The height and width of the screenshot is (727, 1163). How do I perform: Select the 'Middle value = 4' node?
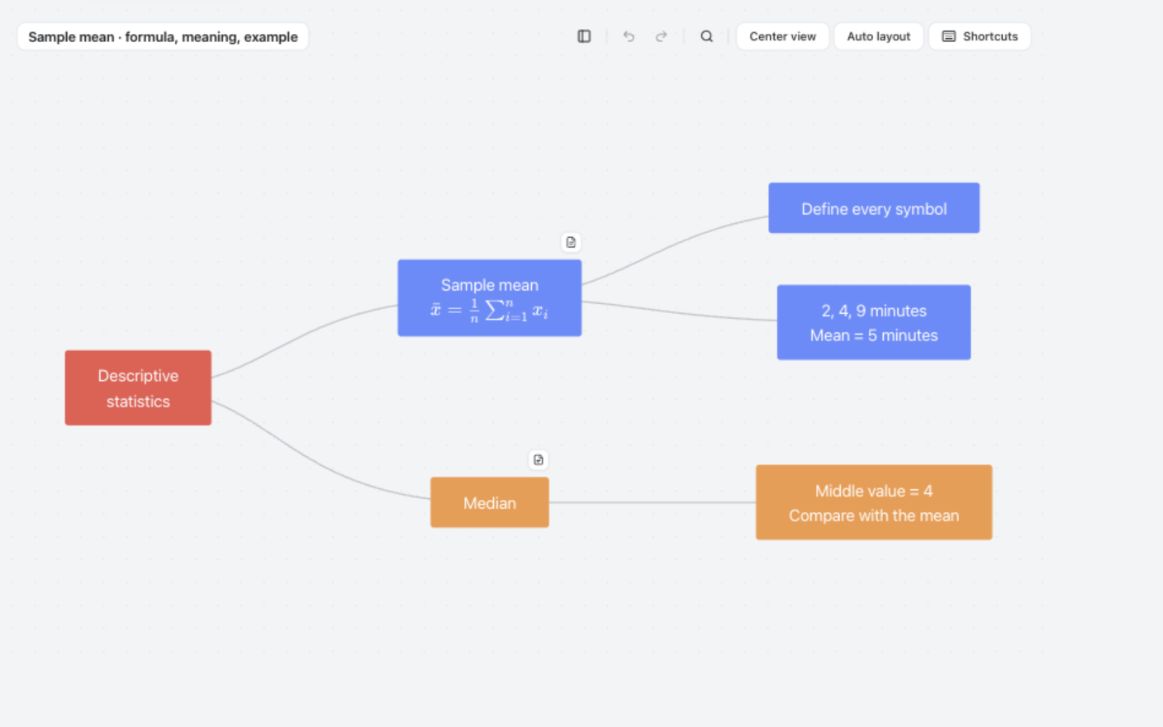point(874,502)
